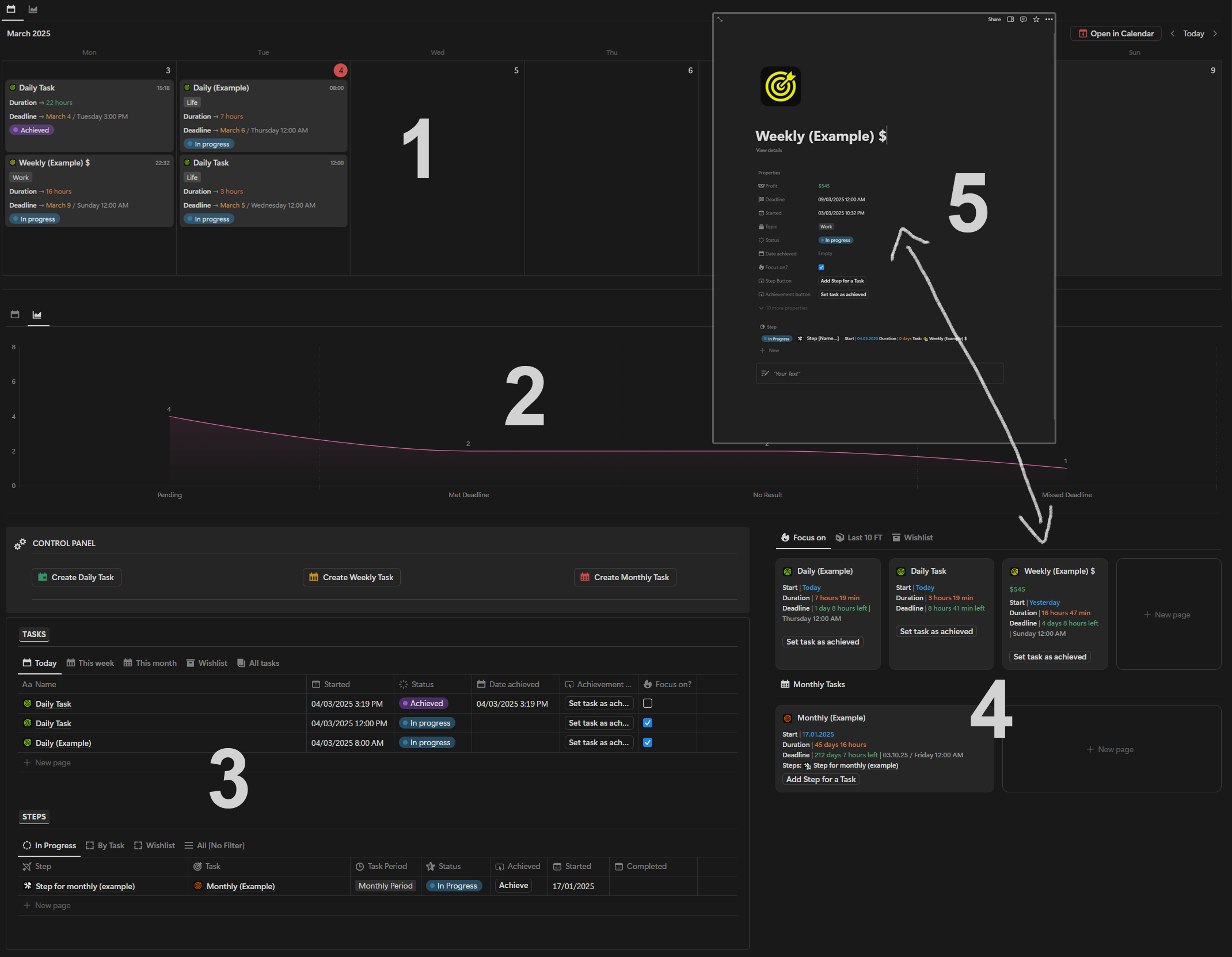Open the three-dot page options menu
The height and width of the screenshot is (957, 1232).
1049,20
